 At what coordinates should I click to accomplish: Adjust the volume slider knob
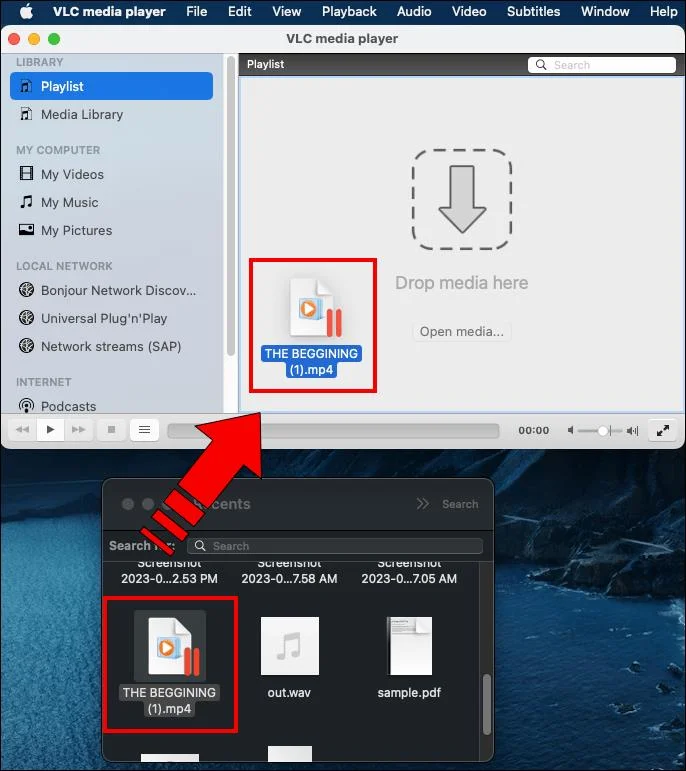pyautogui.click(x=603, y=431)
